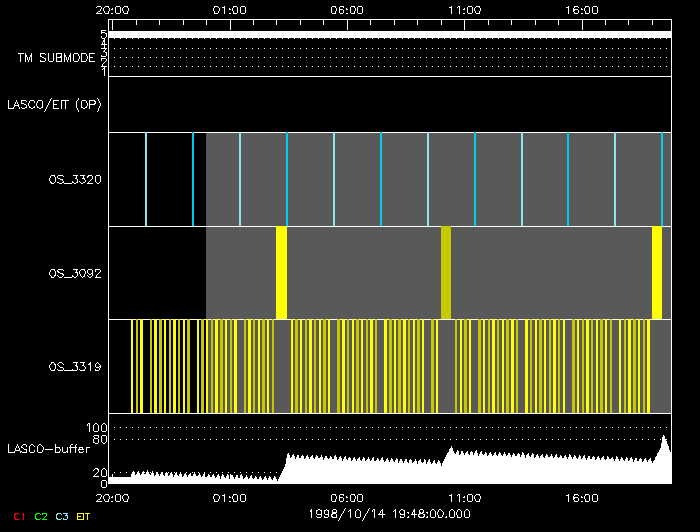The height and width of the screenshot is (532, 700).
Task: Click the TM SUBMODE label
Action: coord(56,58)
